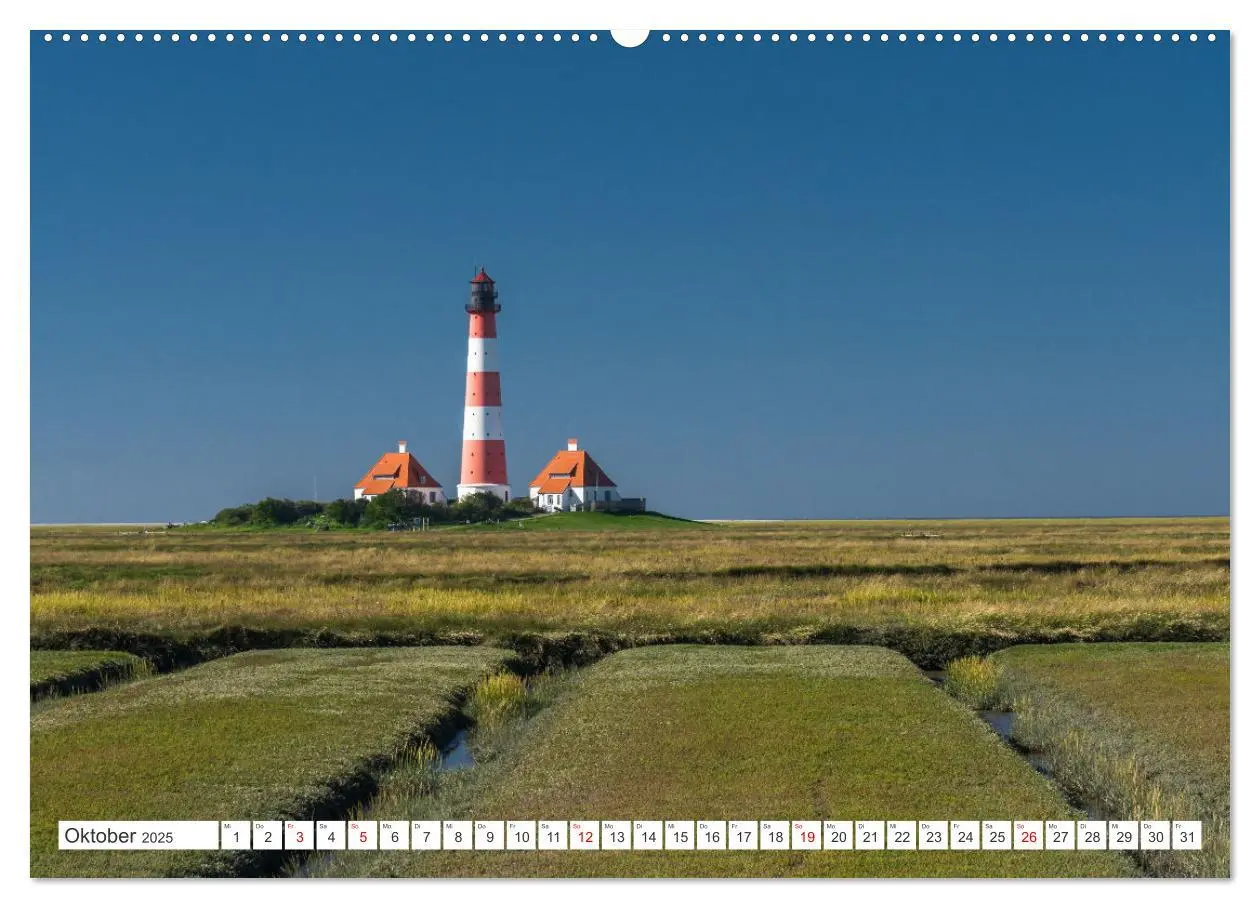
Task: Pick date cell 29 in the strip
Action: [x=1122, y=836]
